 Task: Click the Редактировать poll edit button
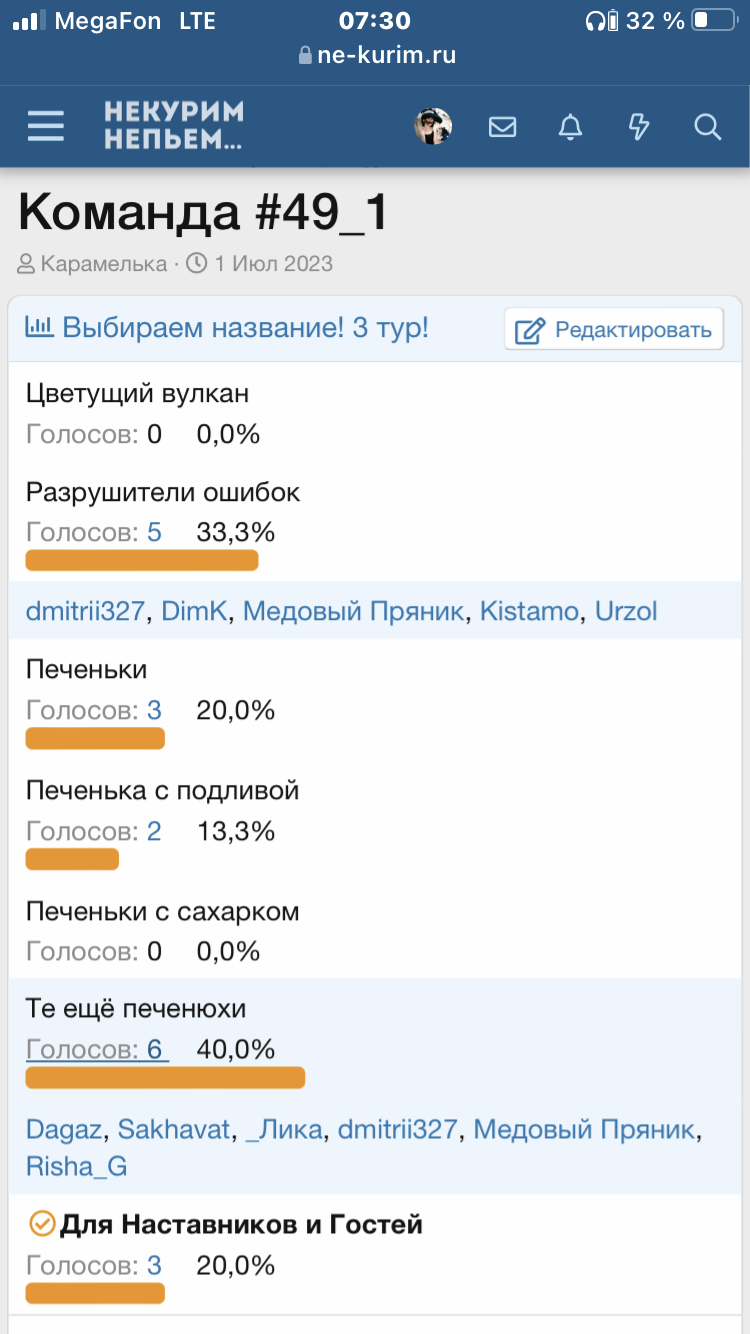click(x=614, y=329)
